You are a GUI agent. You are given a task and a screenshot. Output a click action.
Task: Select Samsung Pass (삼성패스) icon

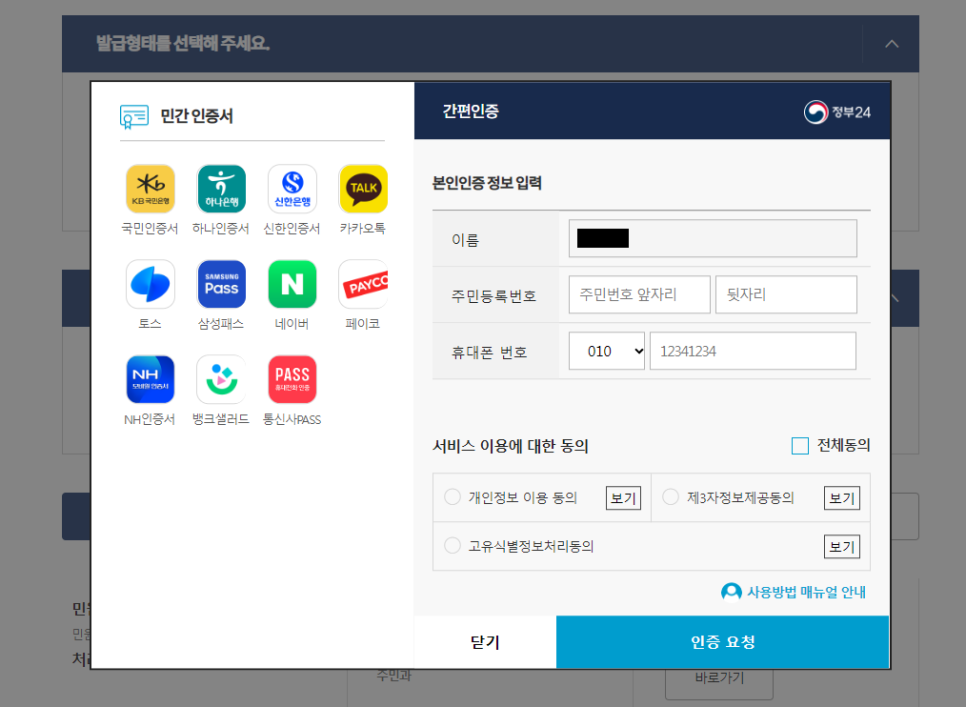[x=221, y=284]
